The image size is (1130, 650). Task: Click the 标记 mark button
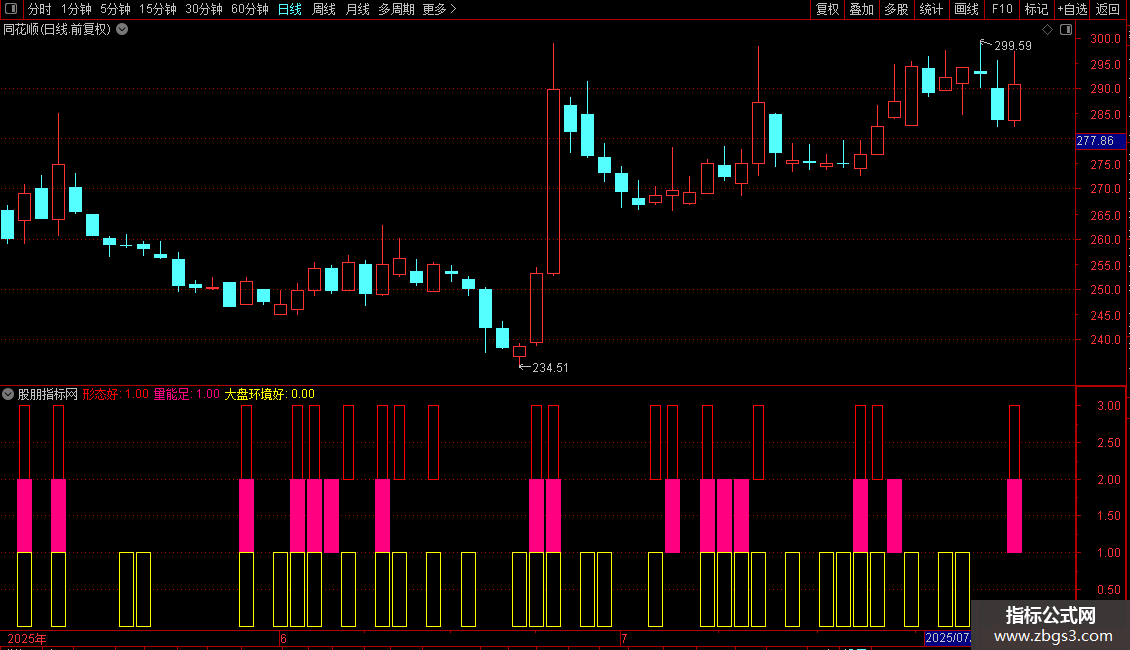point(1036,9)
